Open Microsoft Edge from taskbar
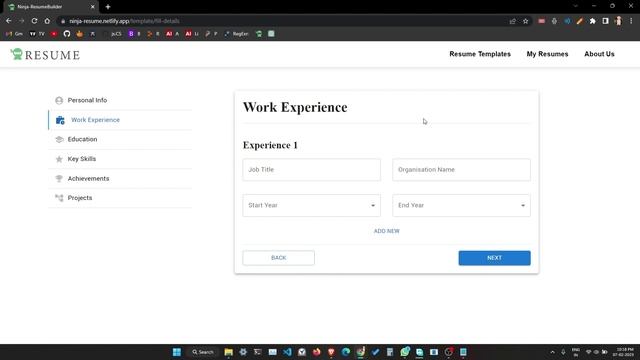 (346, 352)
